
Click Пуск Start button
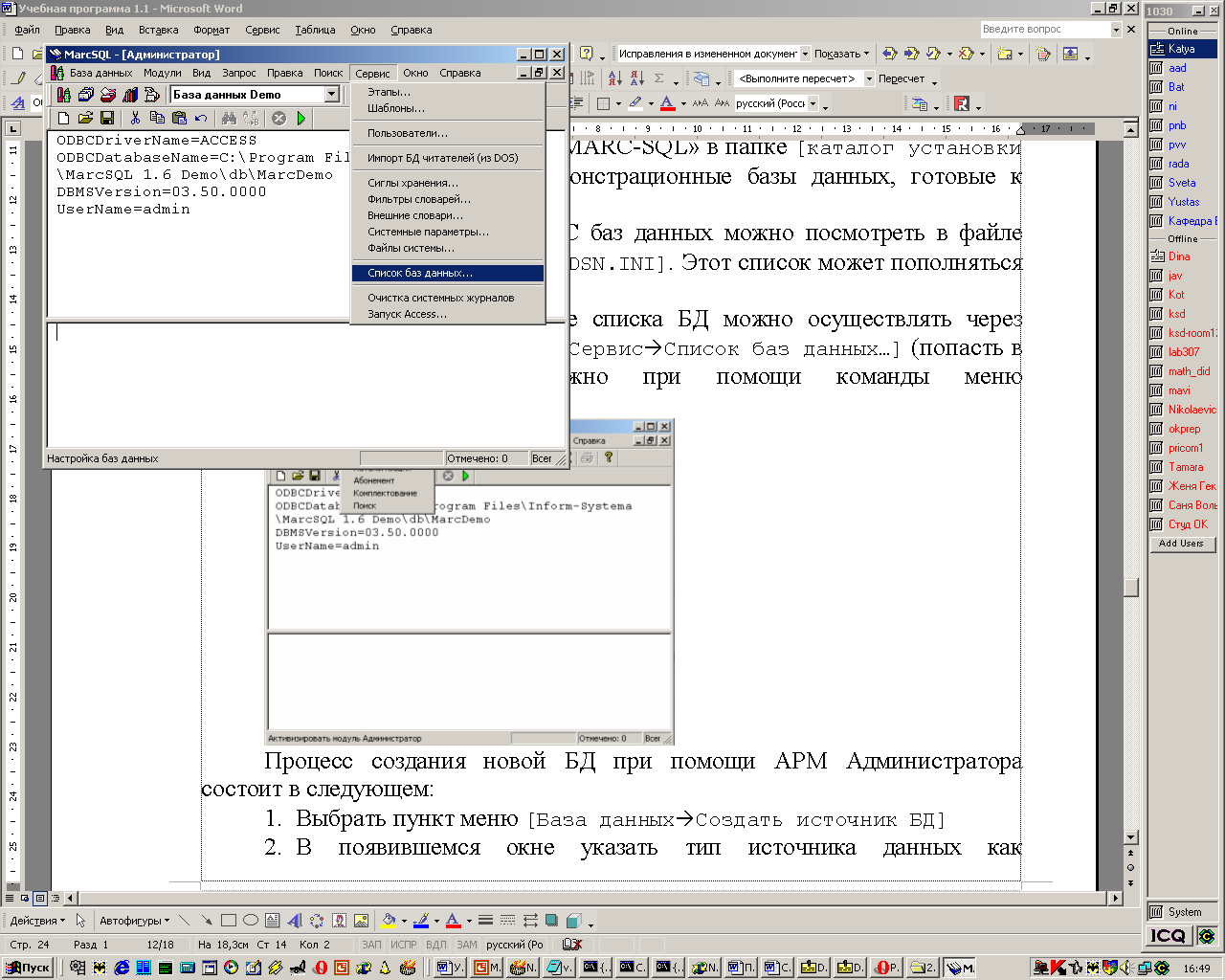point(29,968)
